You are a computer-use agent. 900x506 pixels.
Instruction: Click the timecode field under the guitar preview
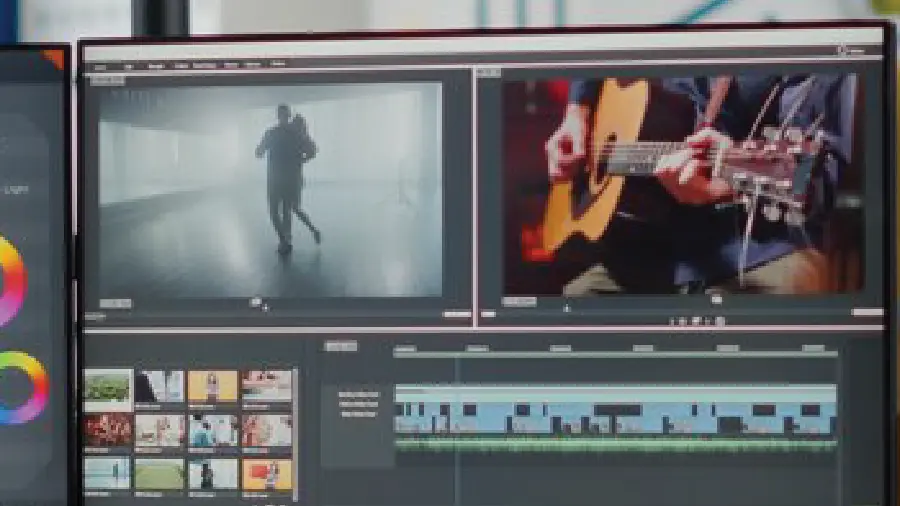pyautogui.click(x=519, y=301)
